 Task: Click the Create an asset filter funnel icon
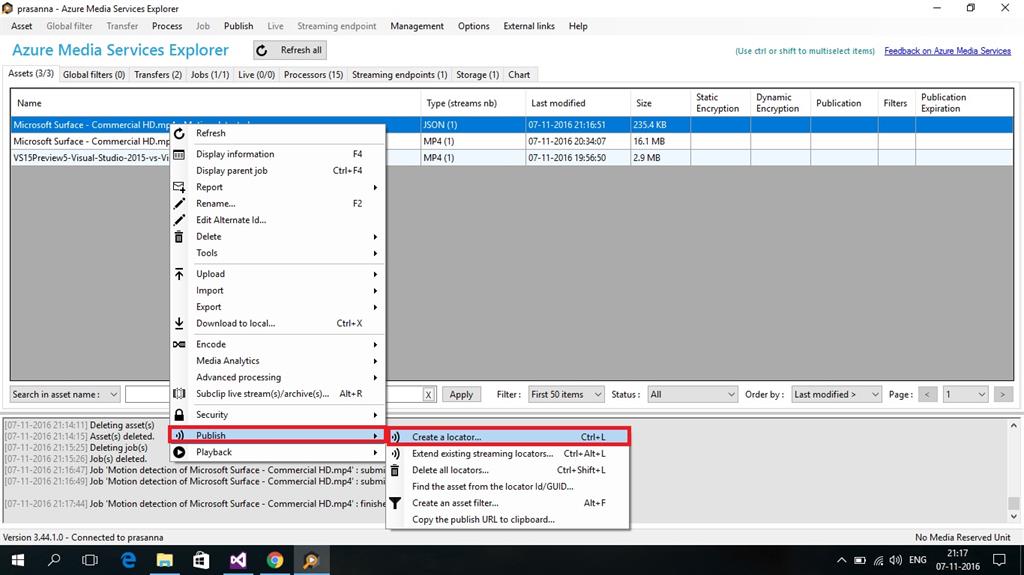[395, 503]
